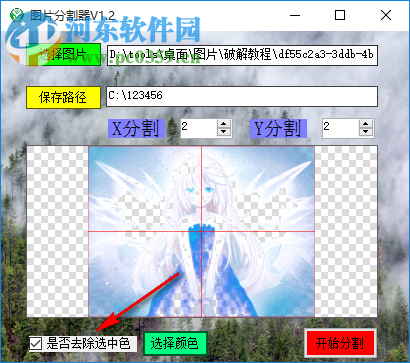Close the 图片分割器 window

[x=386, y=15]
